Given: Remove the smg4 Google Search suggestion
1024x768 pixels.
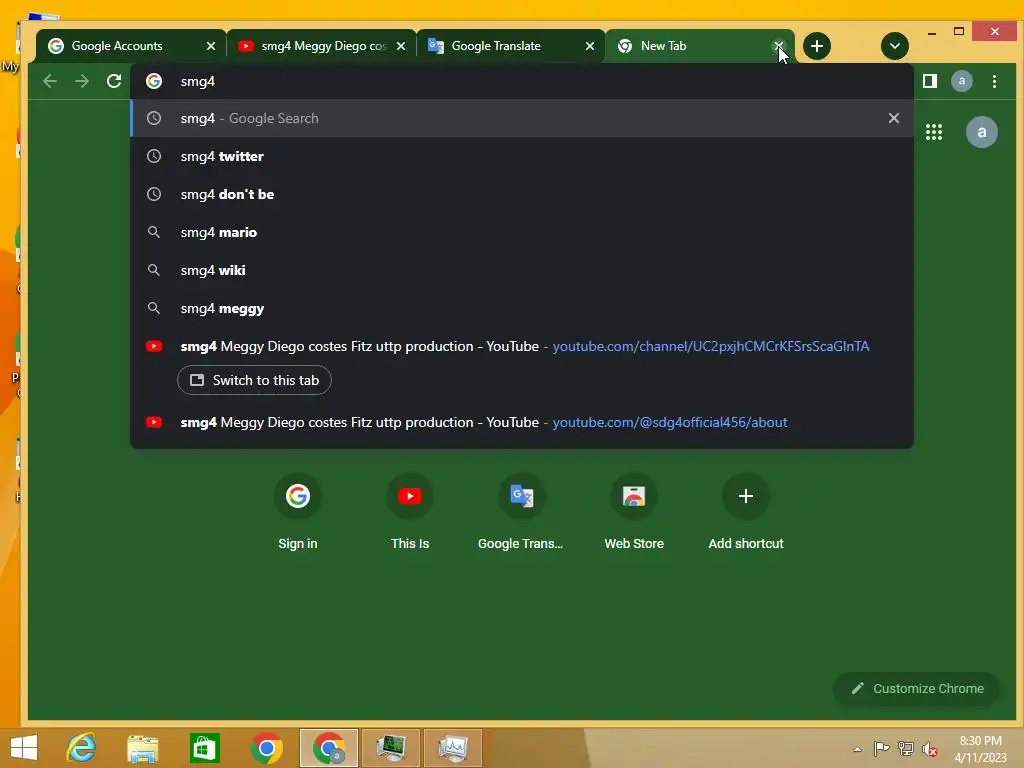Looking at the screenshot, I should pos(893,118).
